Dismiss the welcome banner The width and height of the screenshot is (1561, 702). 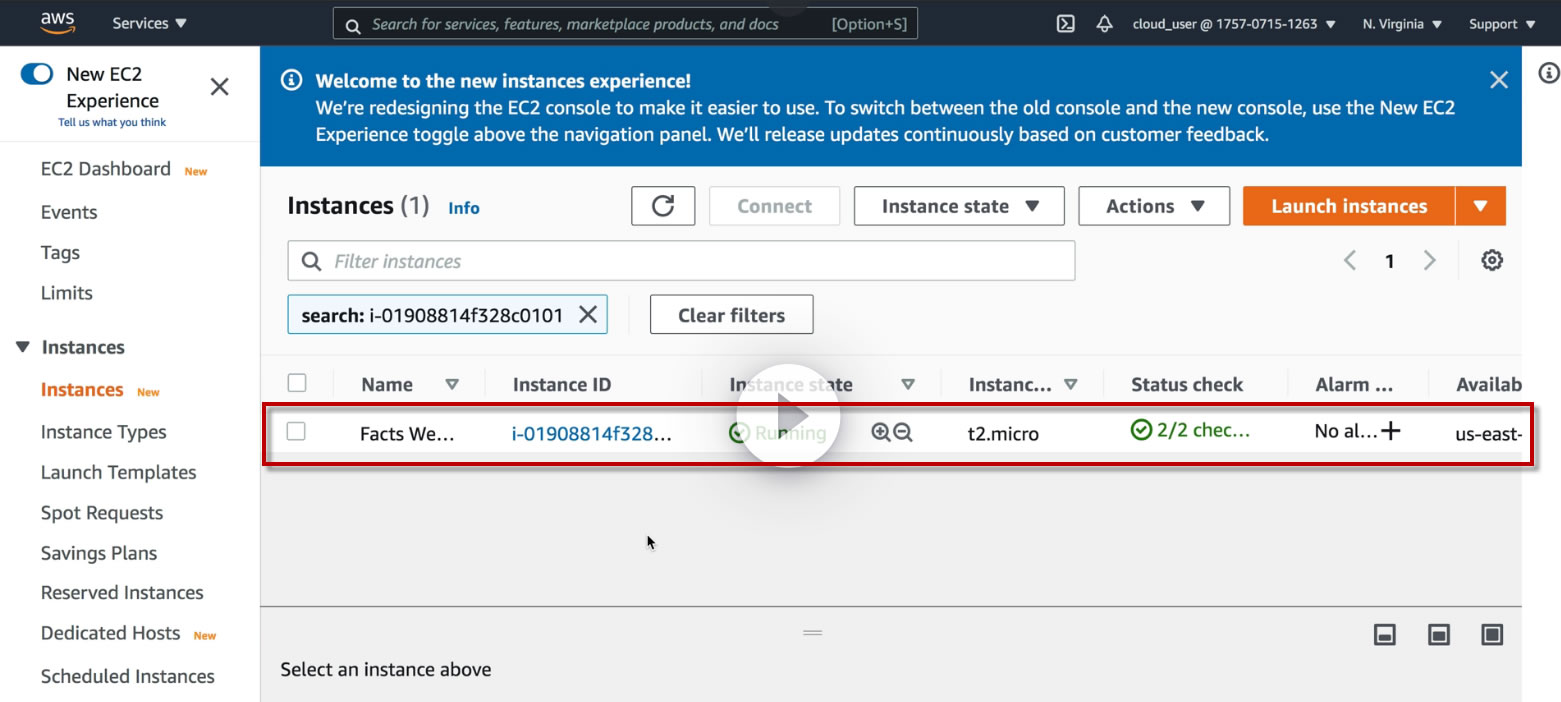pyautogui.click(x=1498, y=80)
